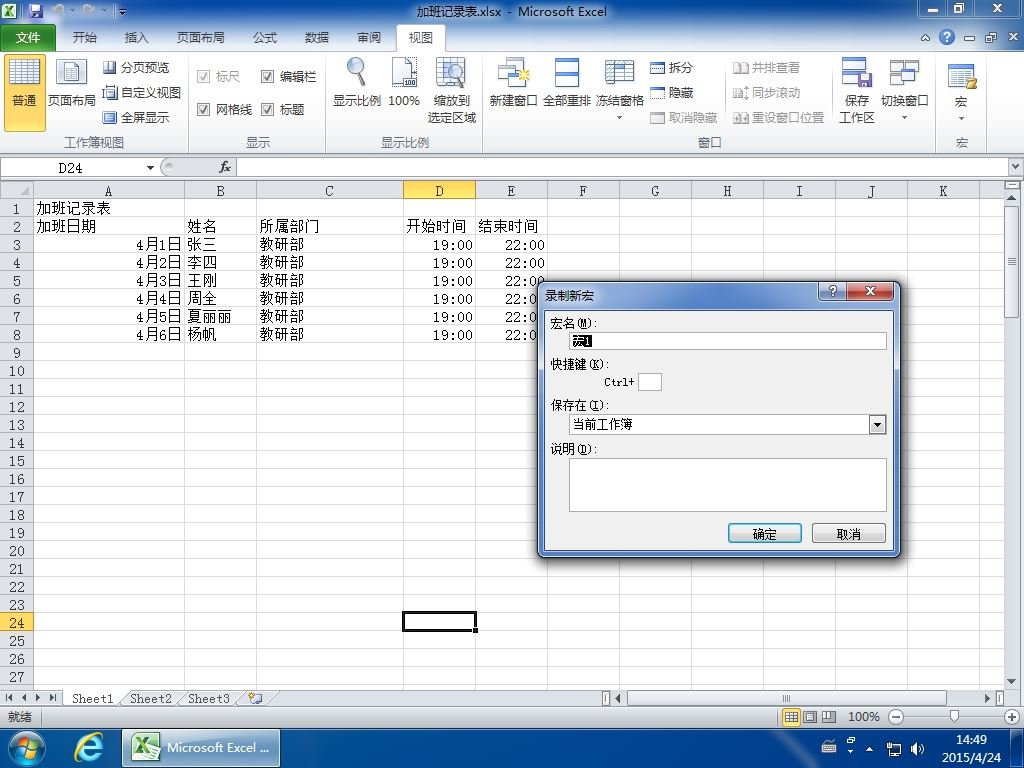The height and width of the screenshot is (768, 1024).
Task: Click the zoom slider handle
Action: coord(954,717)
